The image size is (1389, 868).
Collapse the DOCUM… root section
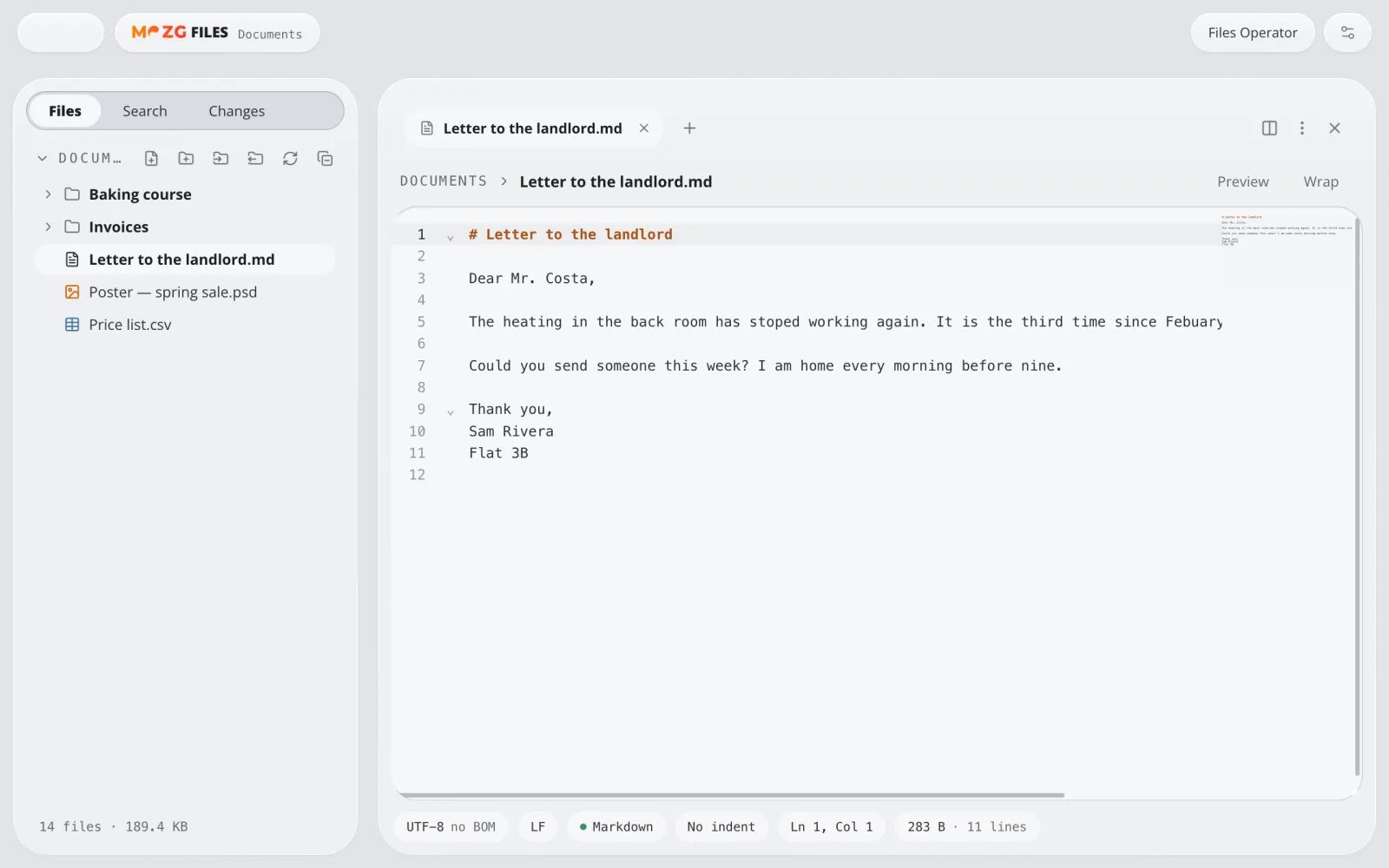42,158
